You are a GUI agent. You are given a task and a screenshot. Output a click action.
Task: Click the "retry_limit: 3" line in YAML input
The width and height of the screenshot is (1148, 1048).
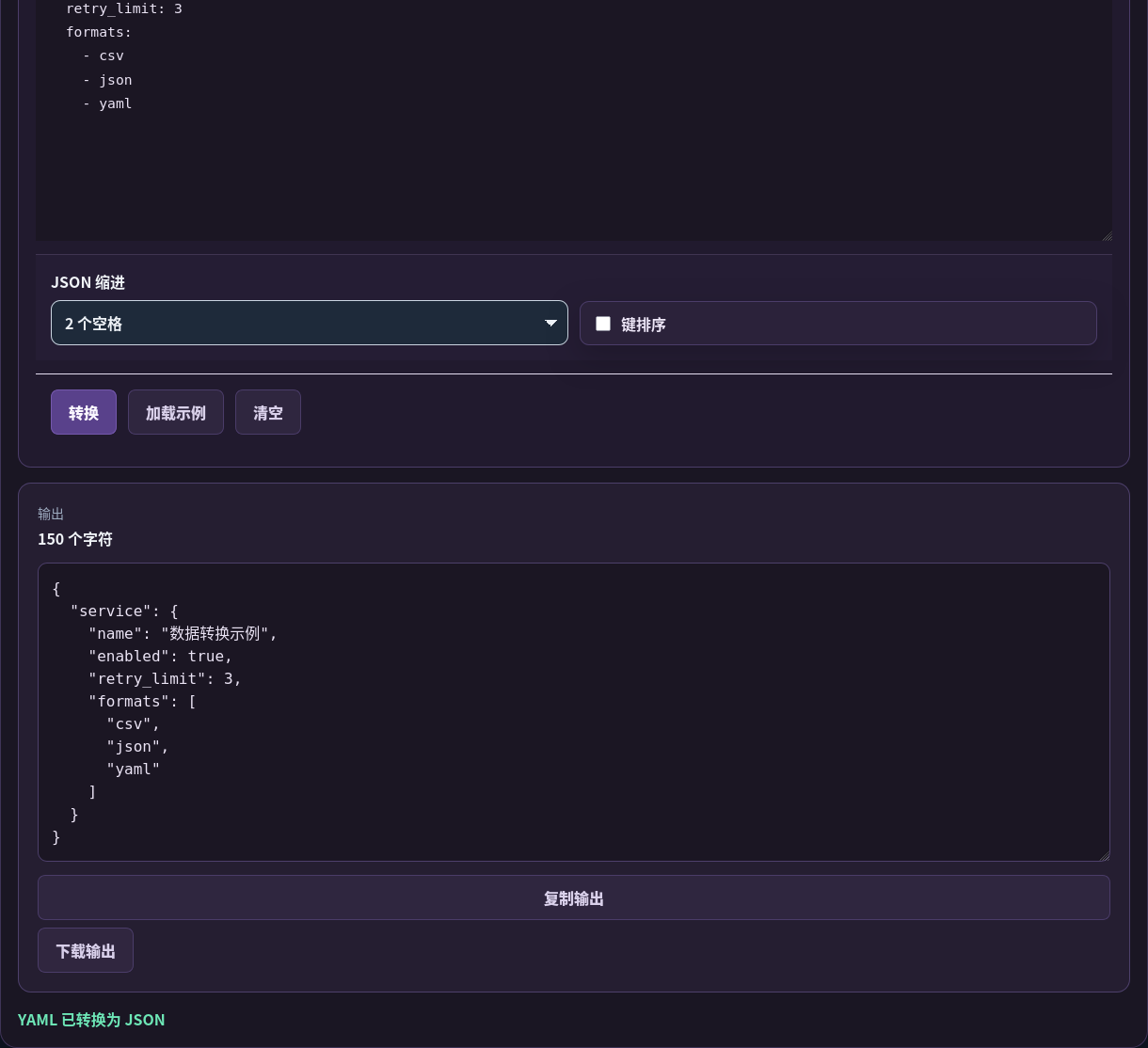coord(124,8)
